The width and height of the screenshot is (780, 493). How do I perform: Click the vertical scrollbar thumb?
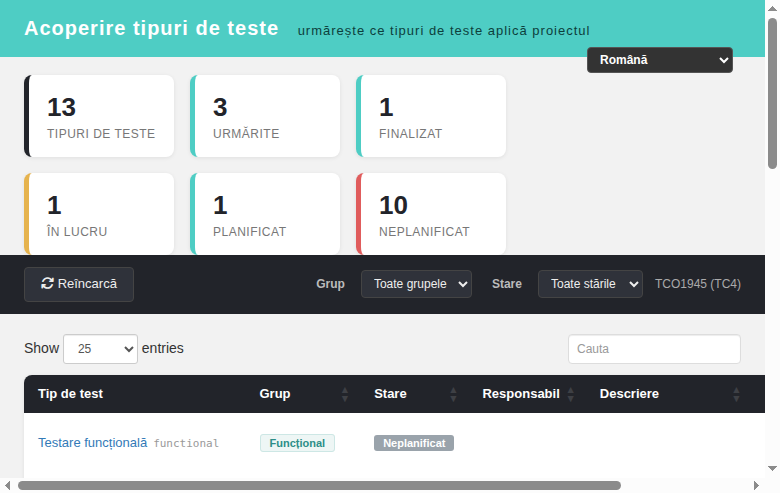(x=772, y=94)
